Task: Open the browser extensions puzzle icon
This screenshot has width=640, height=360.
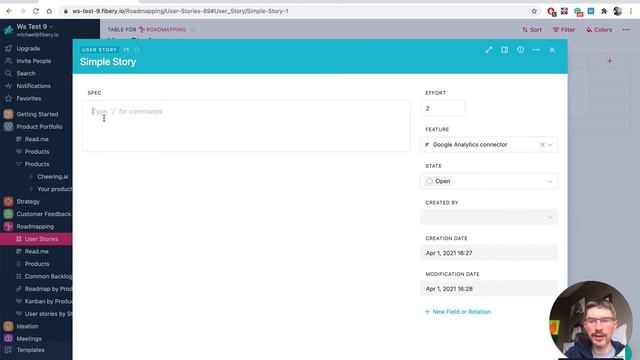Action: click(604, 11)
